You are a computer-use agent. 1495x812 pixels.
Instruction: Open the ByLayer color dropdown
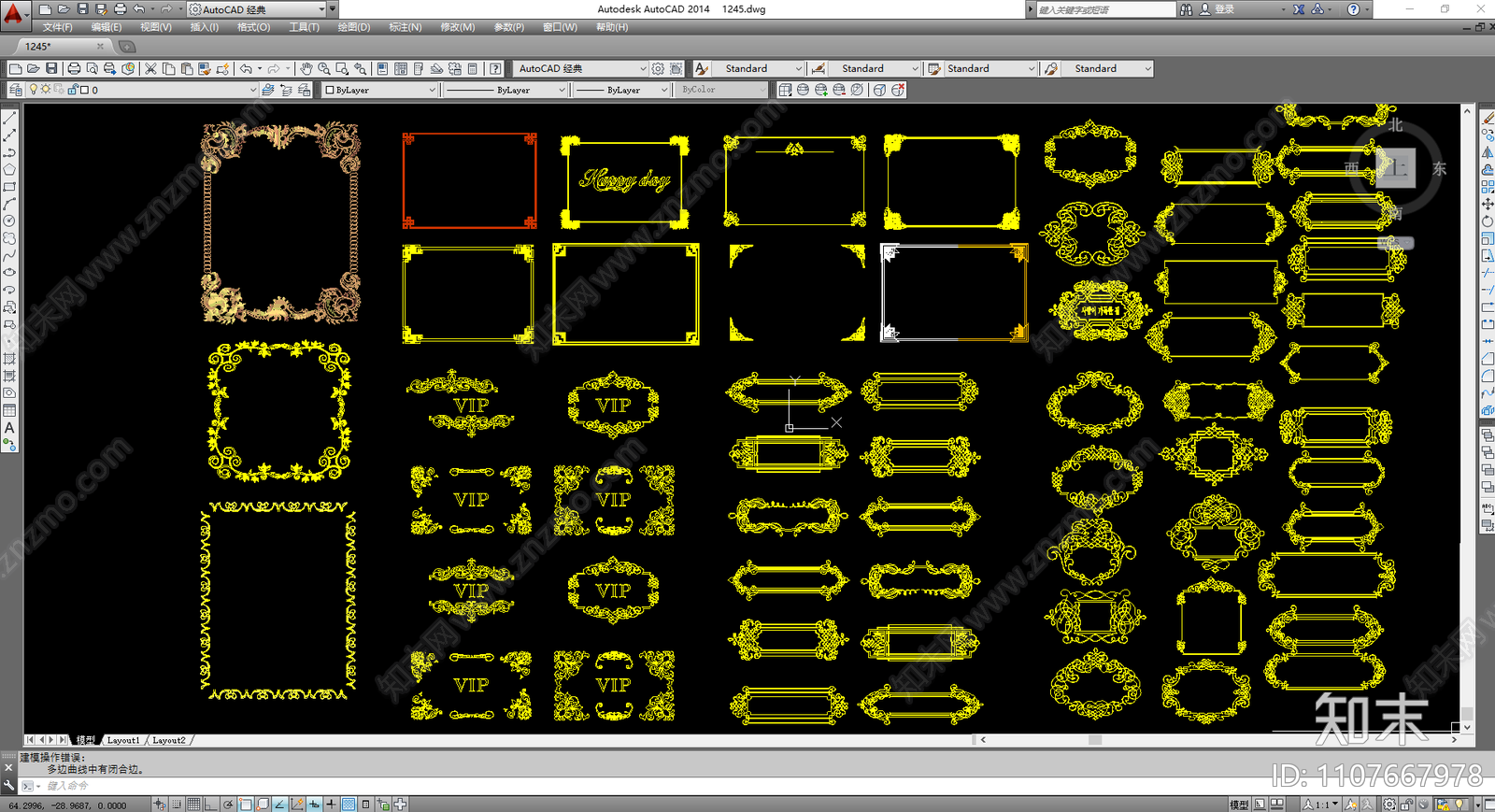click(x=432, y=91)
